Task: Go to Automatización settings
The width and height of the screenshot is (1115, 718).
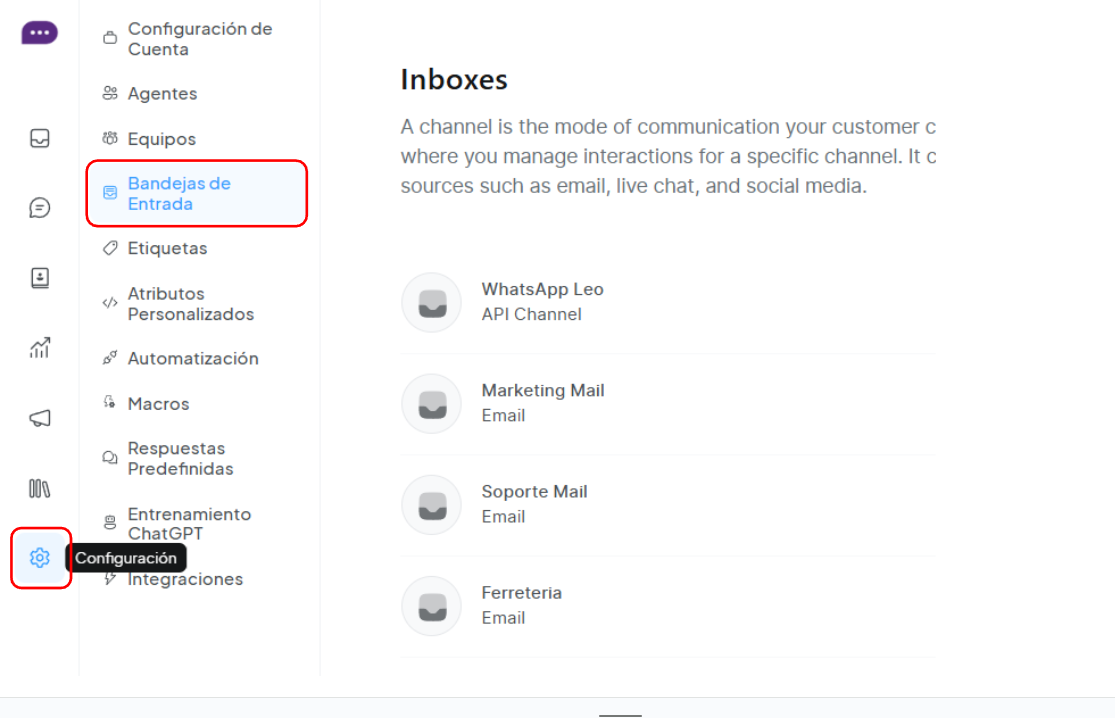Action: (192, 359)
